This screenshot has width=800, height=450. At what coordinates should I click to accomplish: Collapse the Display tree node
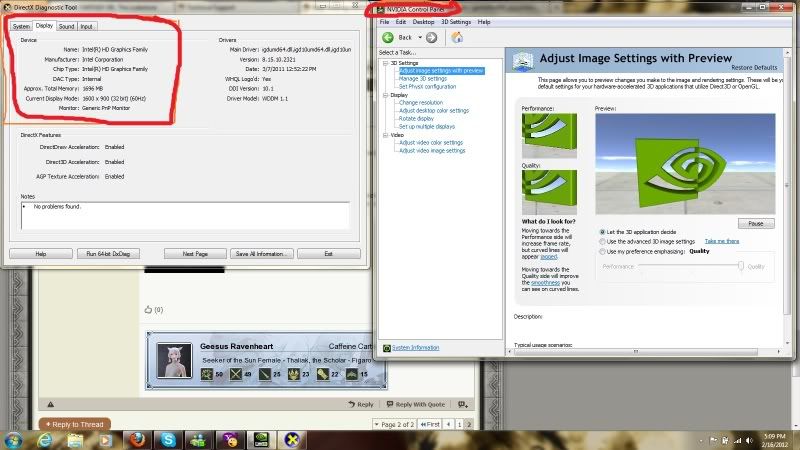pyautogui.click(x=386, y=95)
